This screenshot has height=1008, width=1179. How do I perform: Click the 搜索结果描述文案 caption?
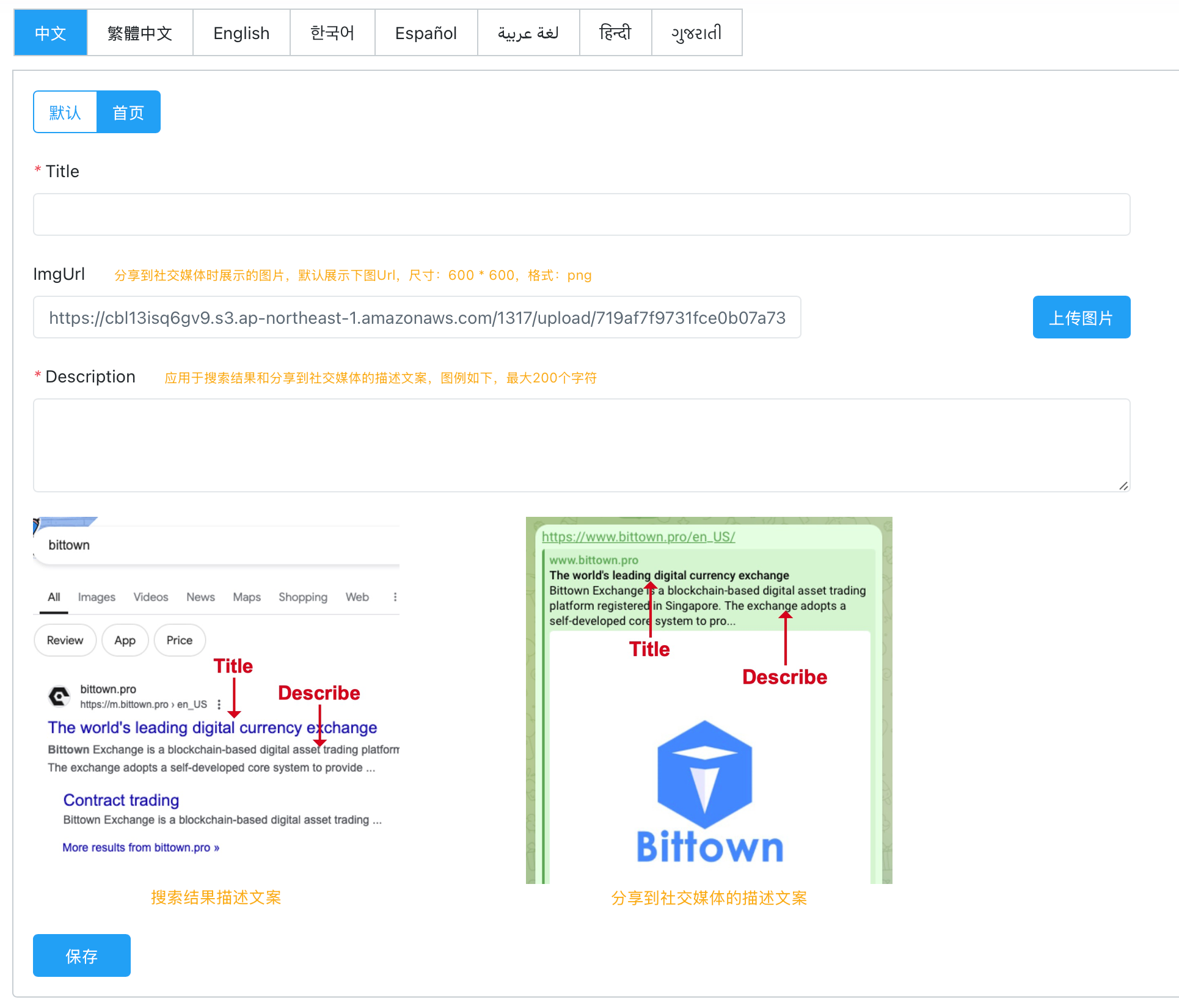[x=216, y=897]
